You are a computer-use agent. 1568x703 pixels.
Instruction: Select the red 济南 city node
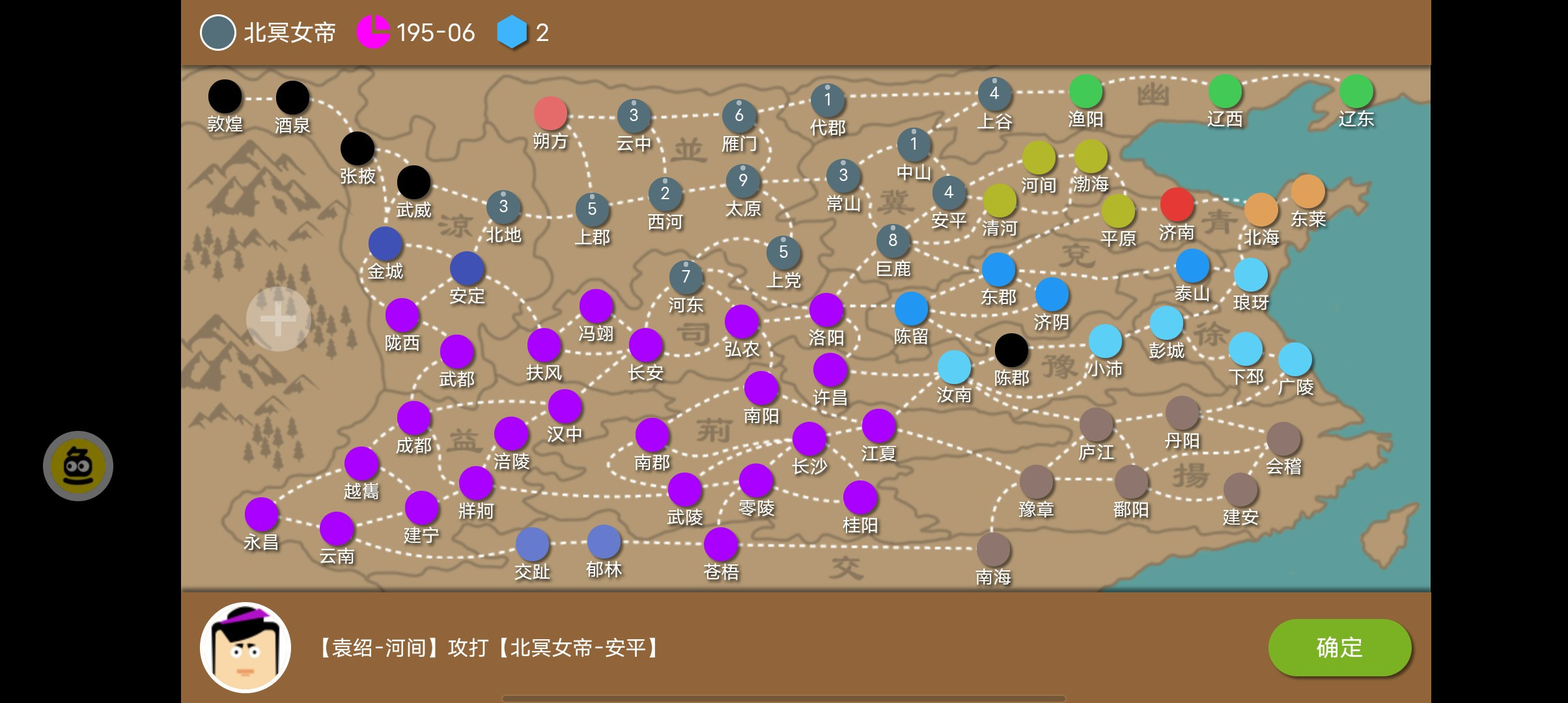click(x=1177, y=204)
